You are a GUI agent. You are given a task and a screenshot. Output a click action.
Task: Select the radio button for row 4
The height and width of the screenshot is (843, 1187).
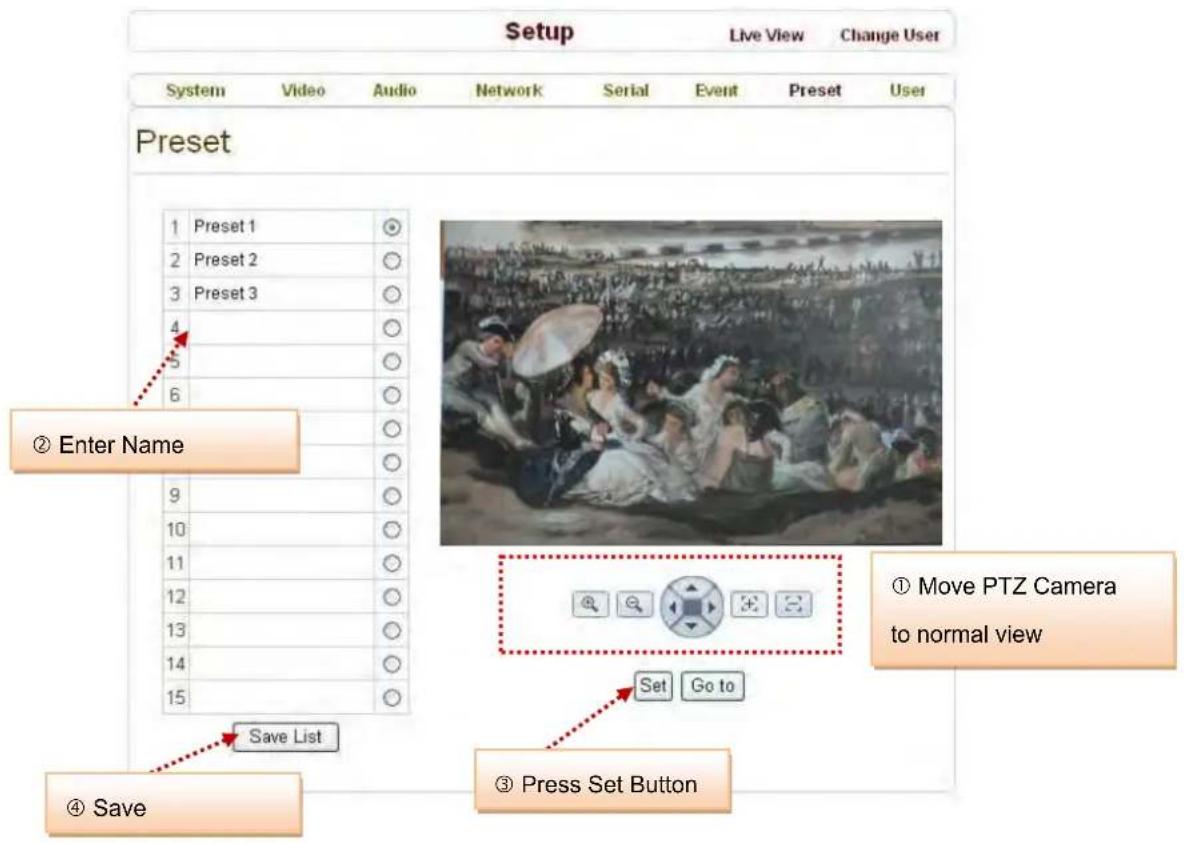391,328
